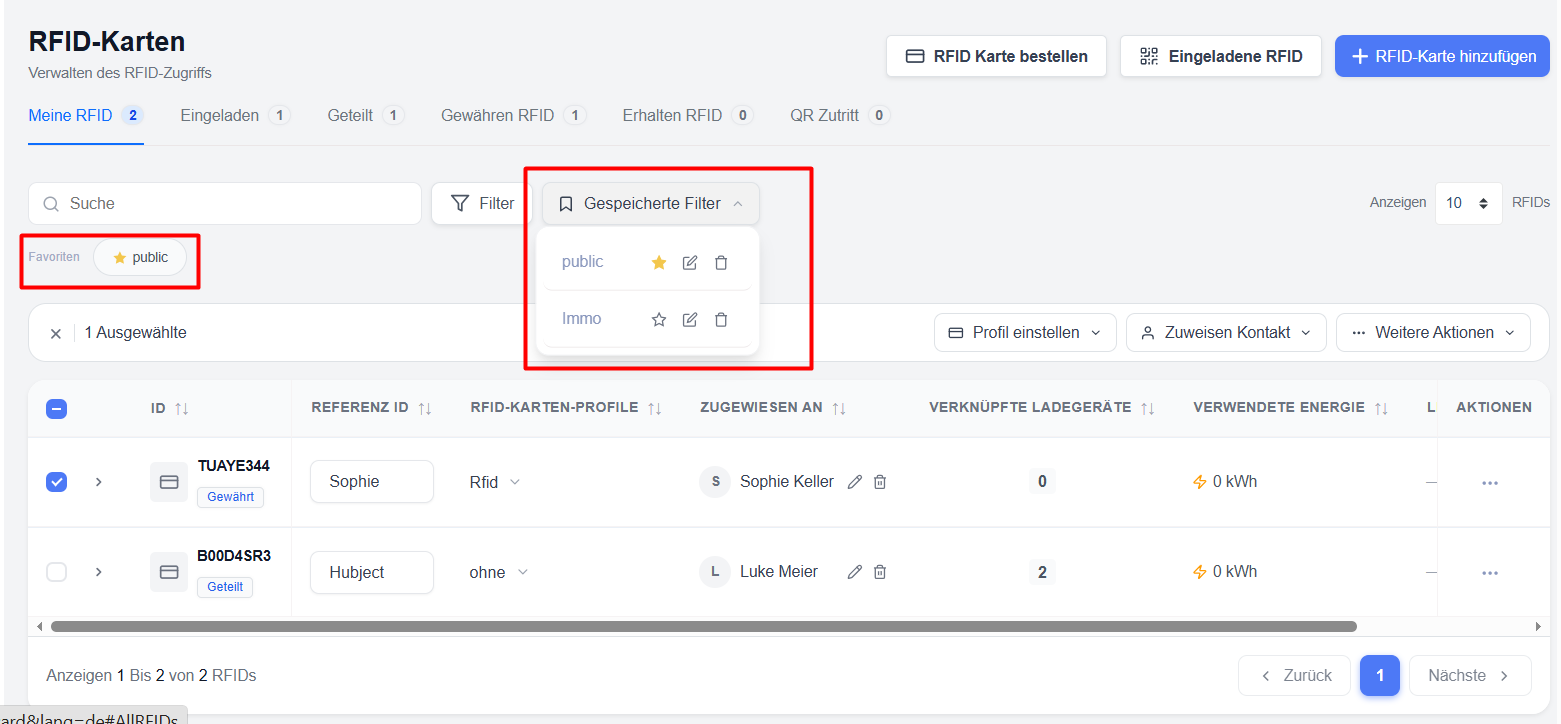Edit the Immo saved filter

[690, 319]
